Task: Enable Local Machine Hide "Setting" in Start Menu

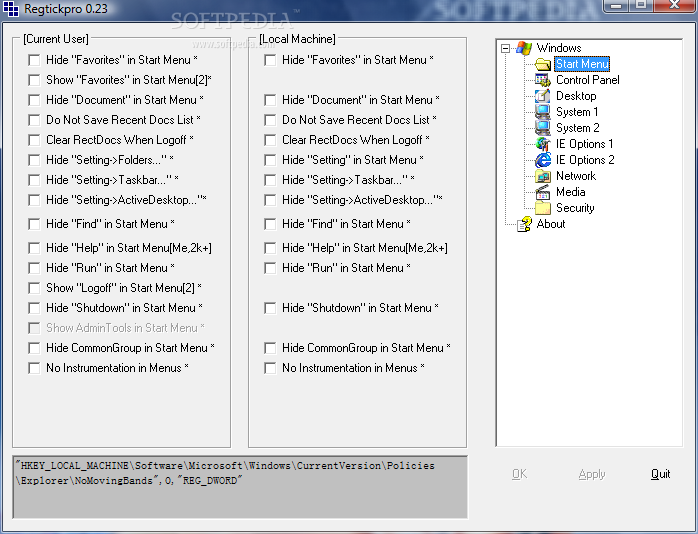Action: (x=270, y=160)
